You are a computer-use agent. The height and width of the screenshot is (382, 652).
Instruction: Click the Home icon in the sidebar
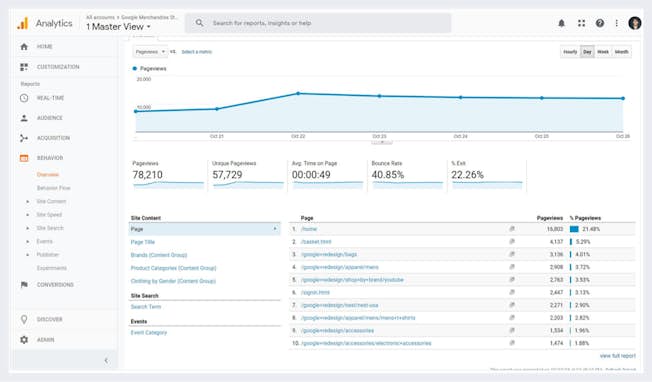pos(24,47)
